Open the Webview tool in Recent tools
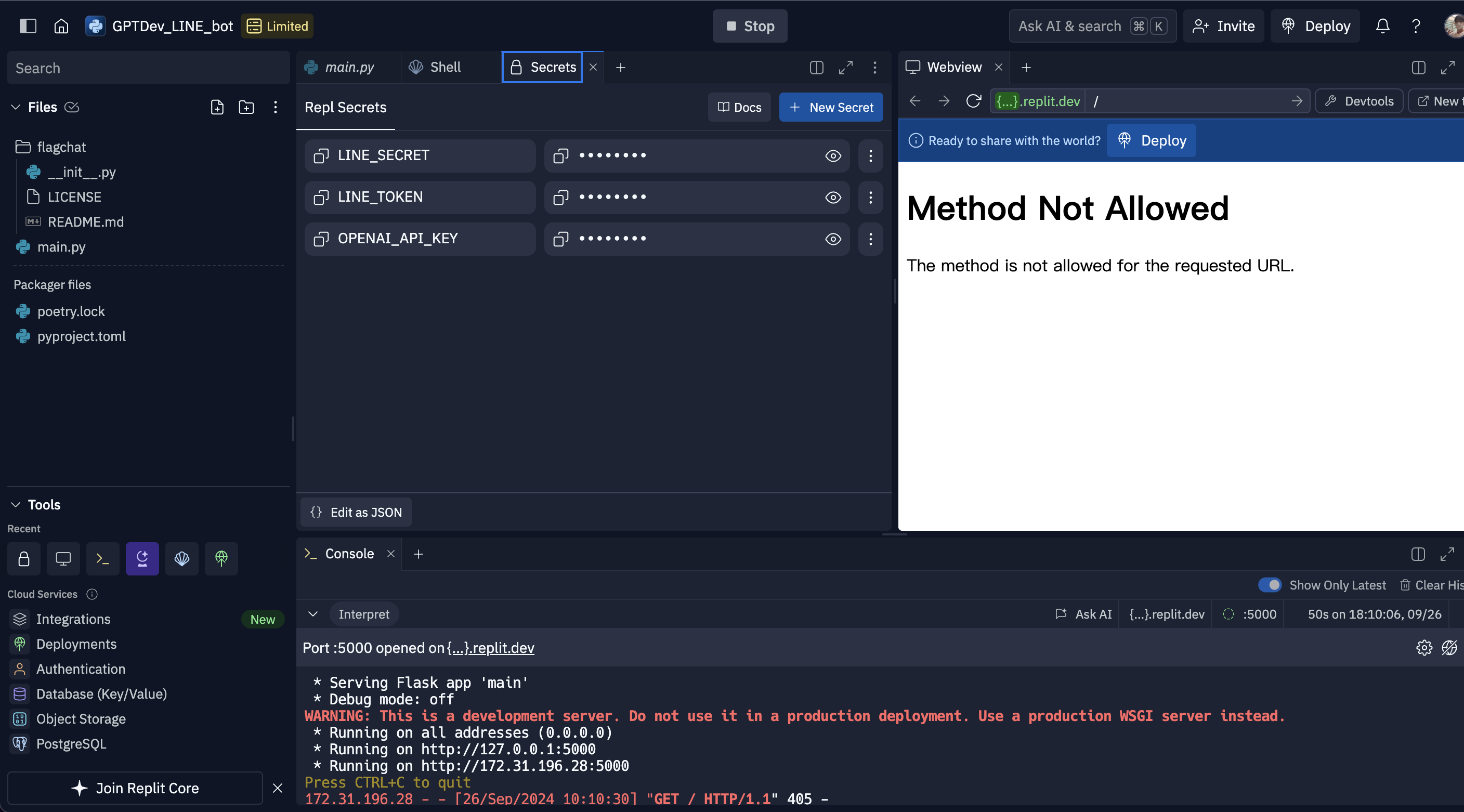Image resolution: width=1464 pixels, height=812 pixels. coord(63,558)
